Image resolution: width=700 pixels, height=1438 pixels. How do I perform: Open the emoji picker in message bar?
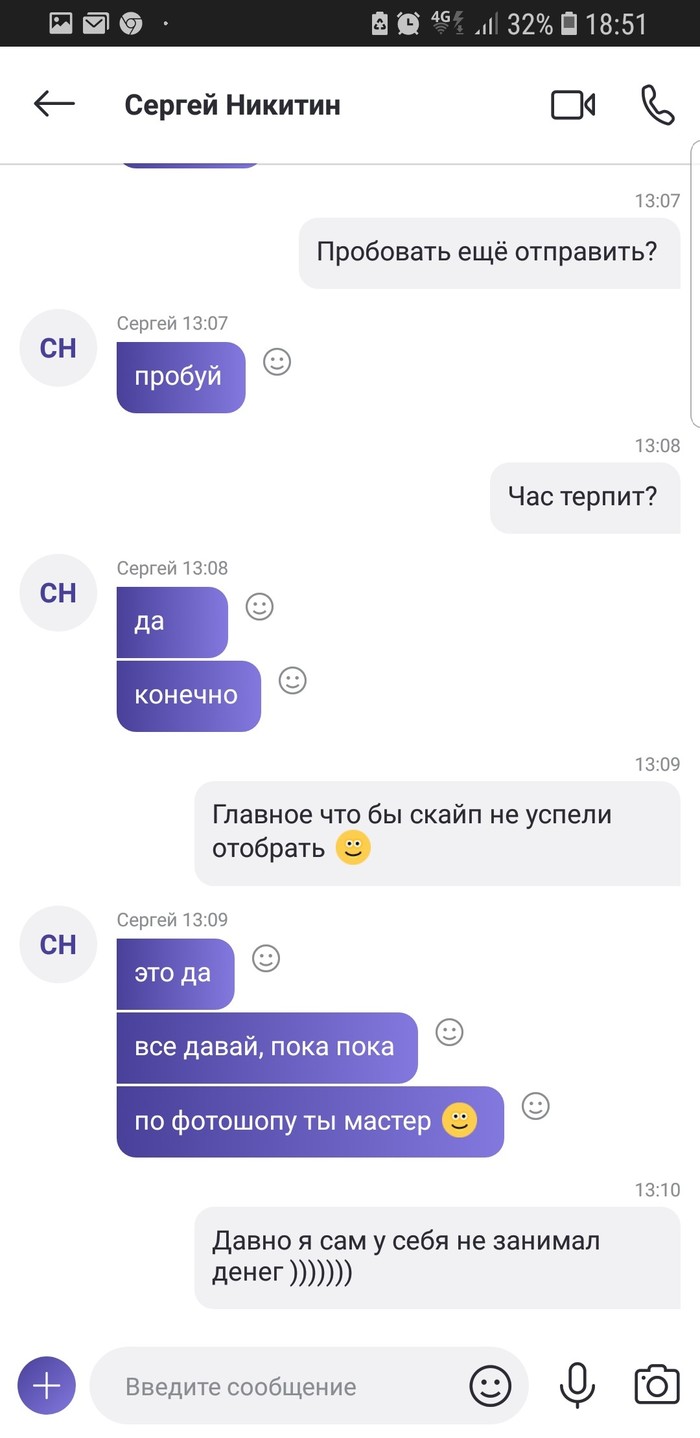pos(490,1386)
